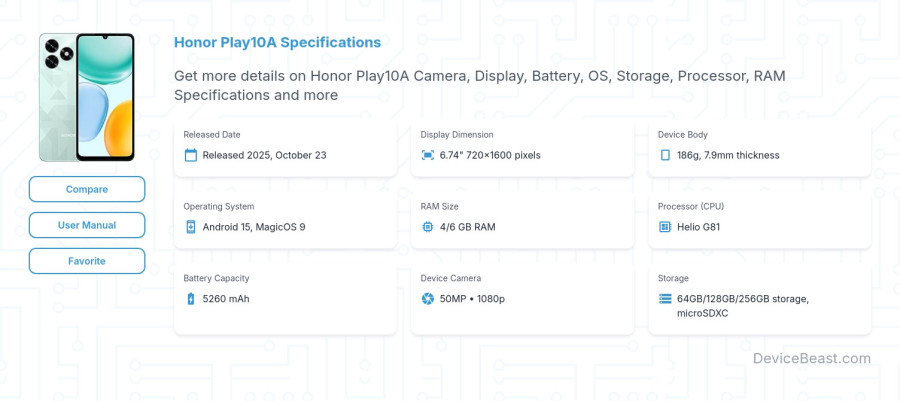Open the Compare button
The height and width of the screenshot is (401, 900).
[87, 189]
